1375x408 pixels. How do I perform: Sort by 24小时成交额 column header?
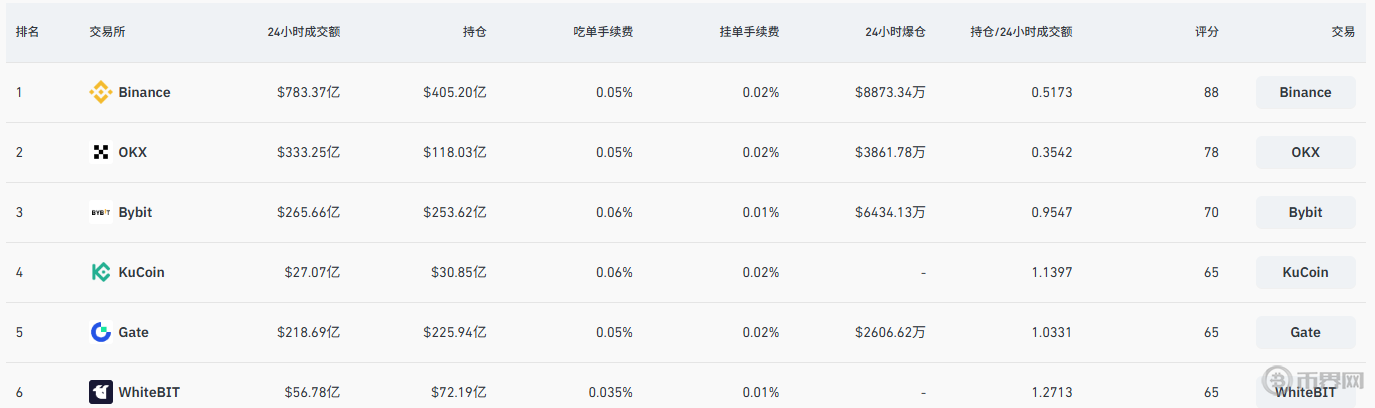tap(303, 32)
